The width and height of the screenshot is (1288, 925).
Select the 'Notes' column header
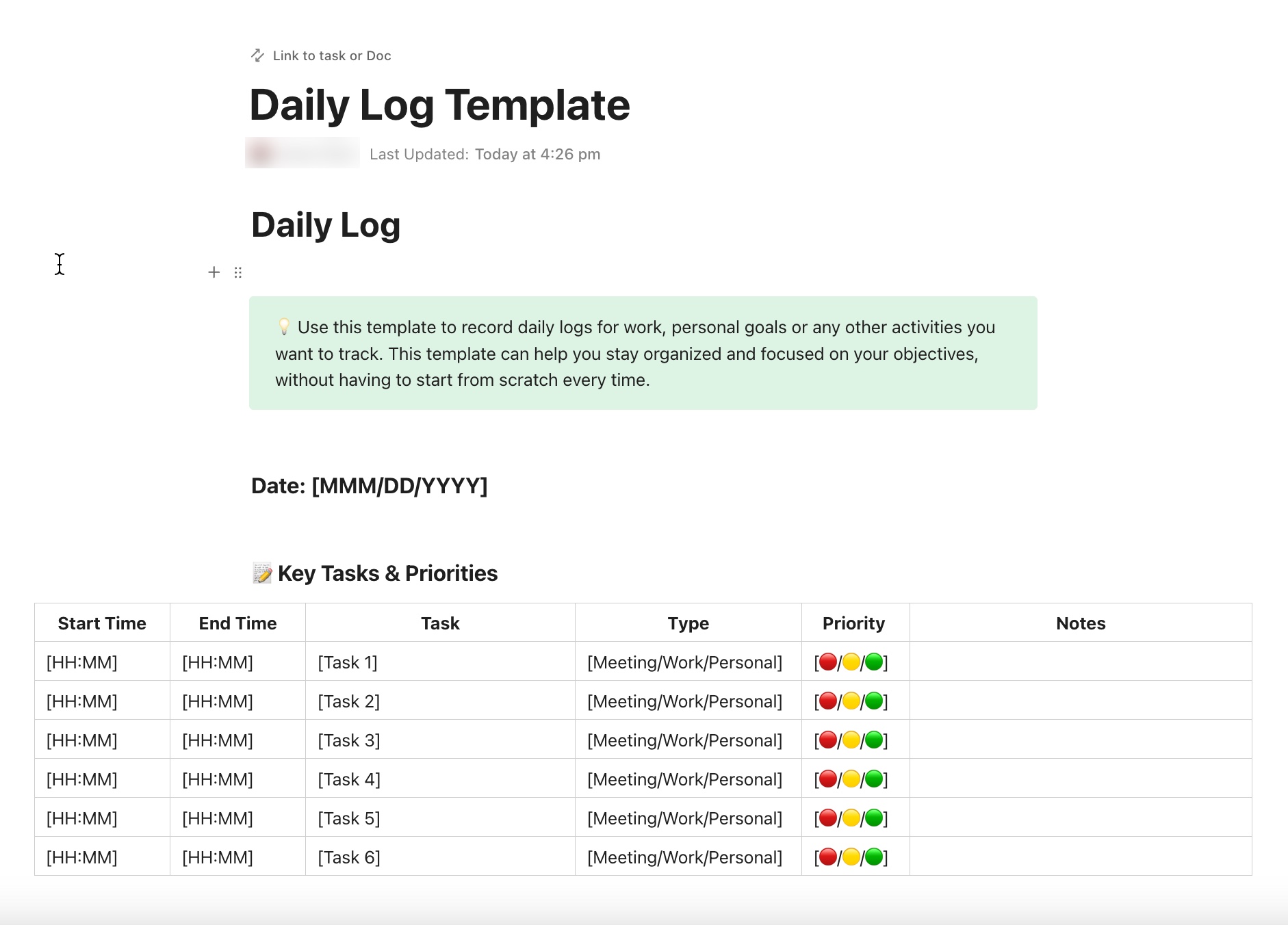click(x=1080, y=623)
